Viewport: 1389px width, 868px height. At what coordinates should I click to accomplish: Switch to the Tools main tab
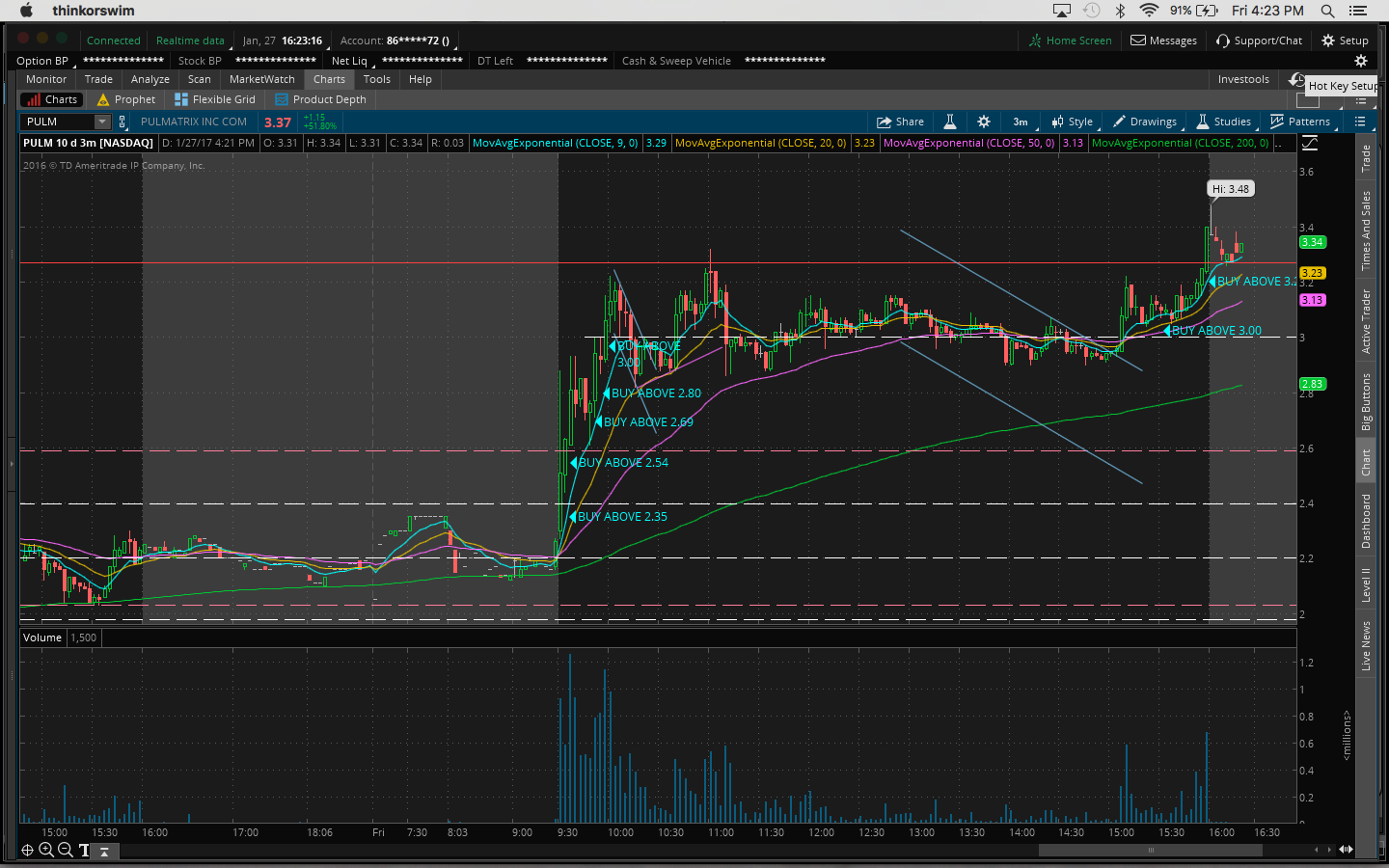tap(377, 79)
